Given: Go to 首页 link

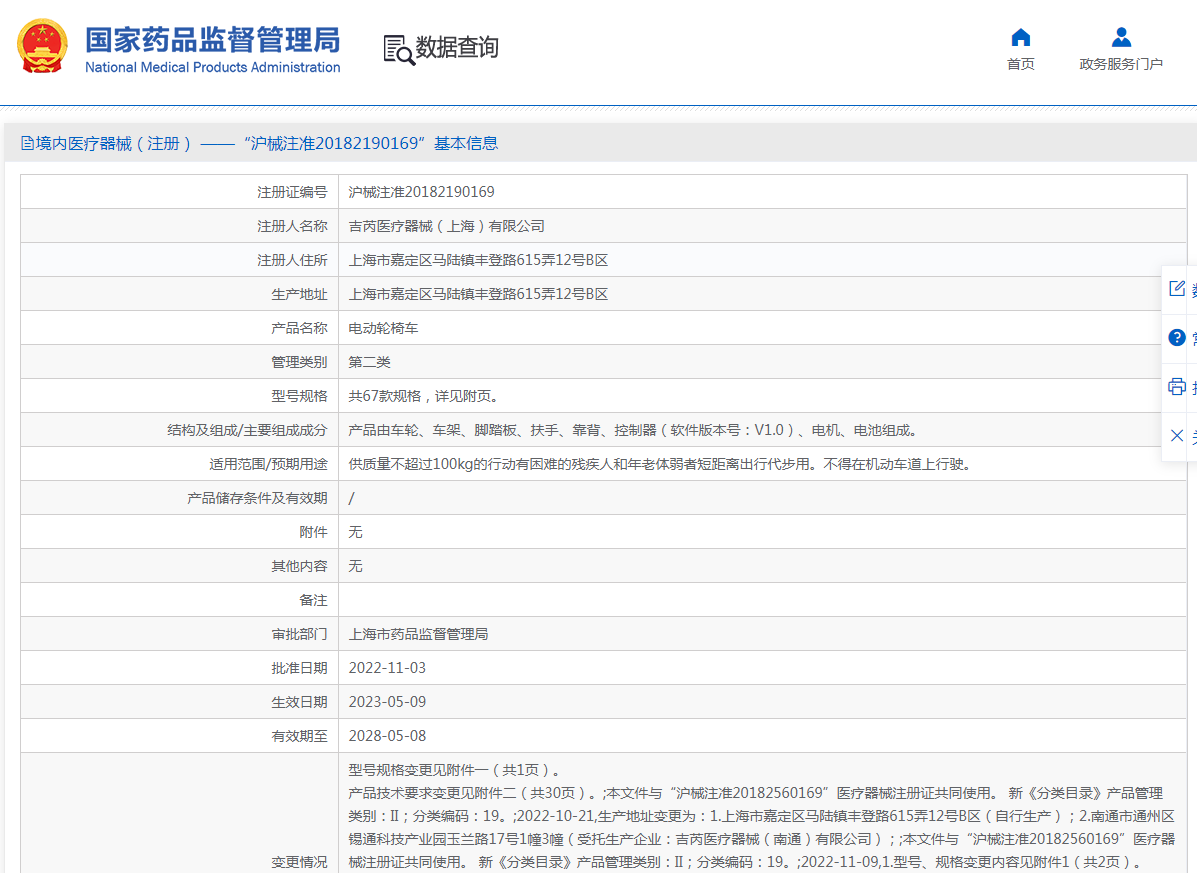Looking at the screenshot, I should click(x=1021, y=64).
